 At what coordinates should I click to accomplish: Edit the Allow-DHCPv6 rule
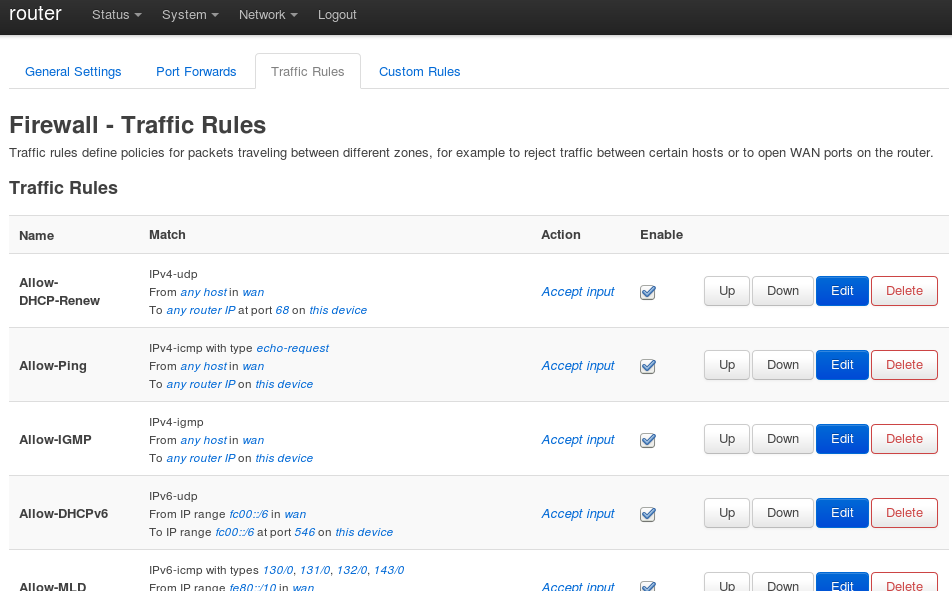842,513
